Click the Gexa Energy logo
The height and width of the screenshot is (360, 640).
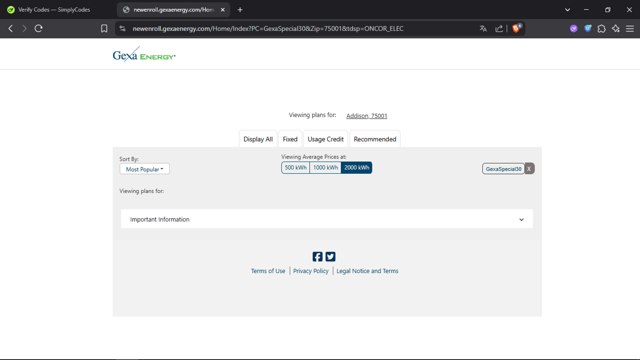[x=144, y=54]
